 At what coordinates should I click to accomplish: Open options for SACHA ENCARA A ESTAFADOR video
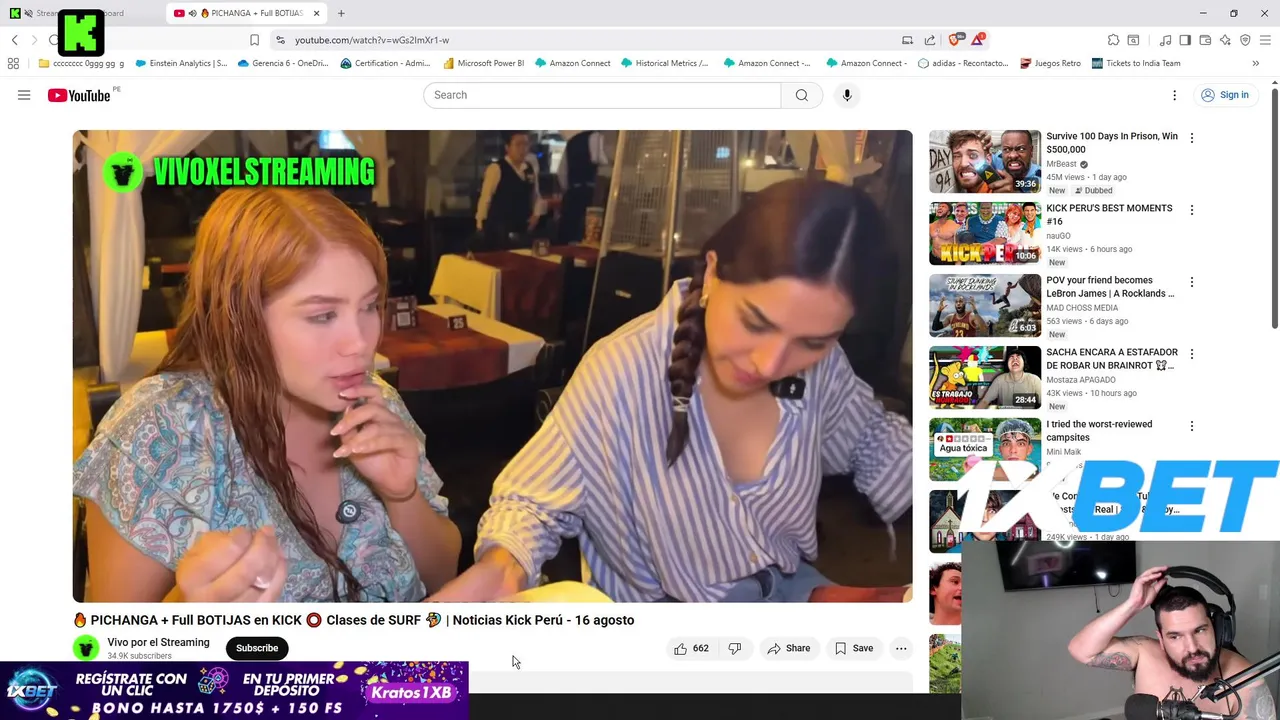pos(1191,354)
